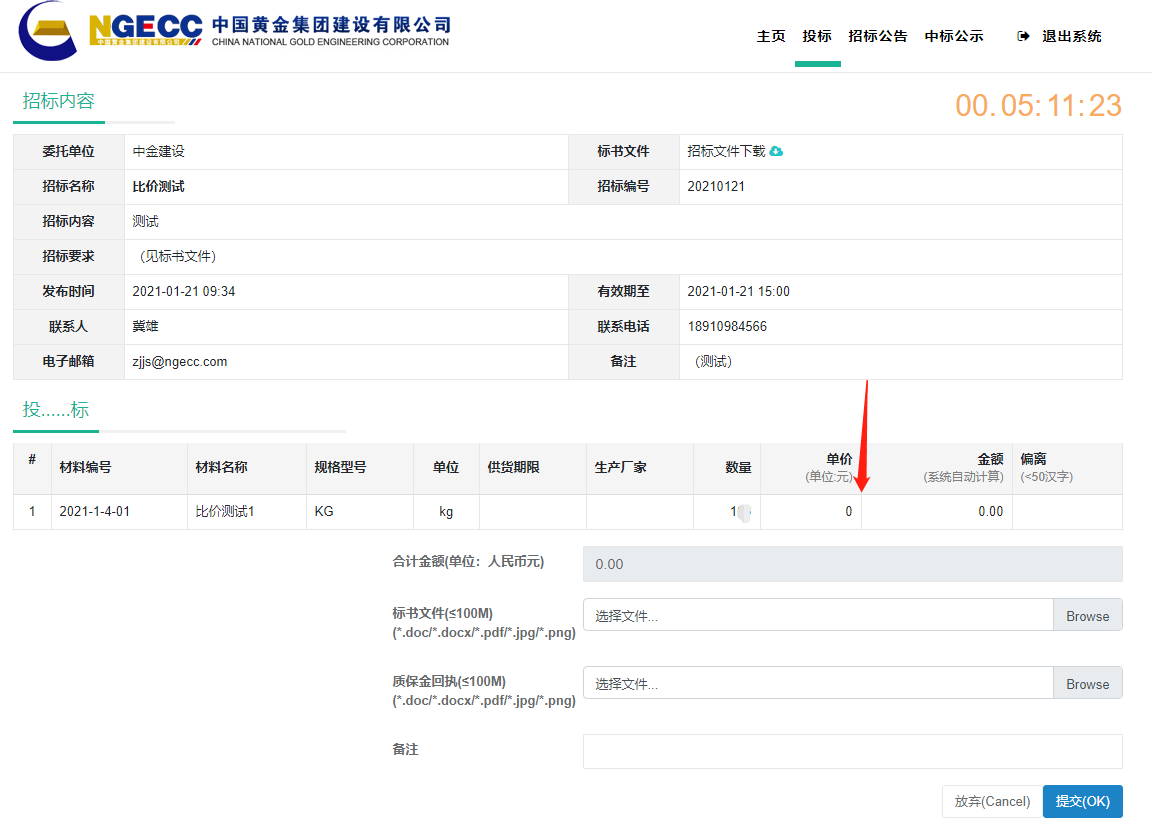
Task: Click the cloud download icon
Action: tap(777, 152)
